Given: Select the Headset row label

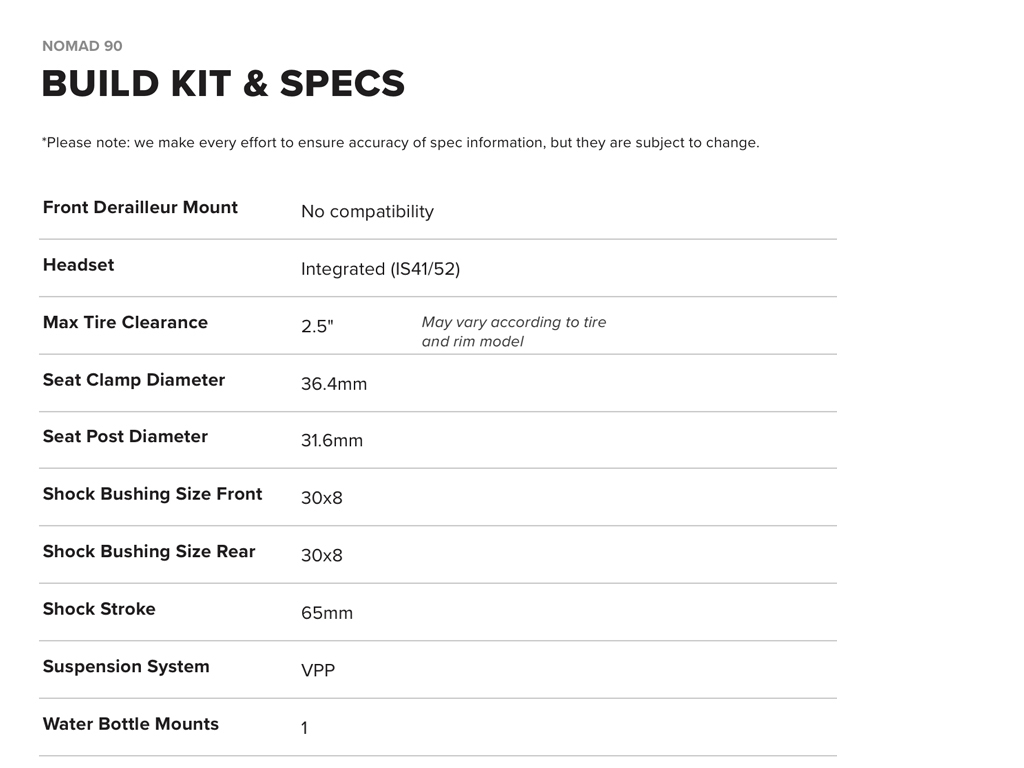Looking at the screenshot, I should 78,265.
